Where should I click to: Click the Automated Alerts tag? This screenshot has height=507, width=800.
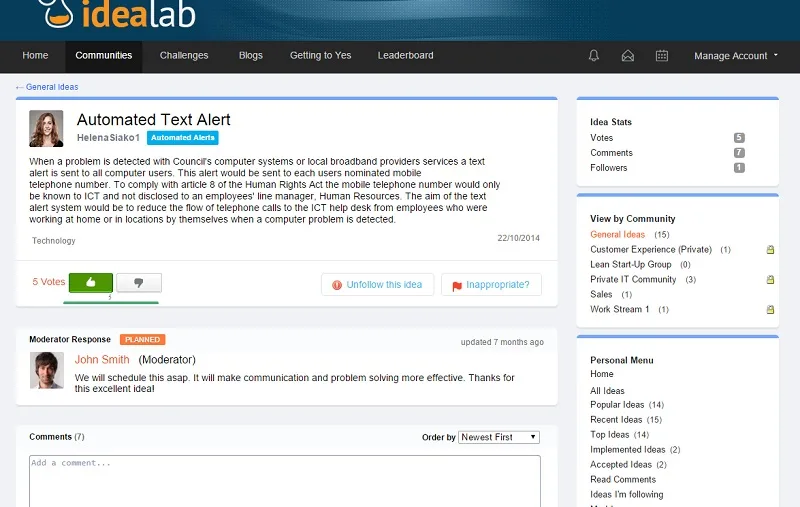tap(183, 138)
